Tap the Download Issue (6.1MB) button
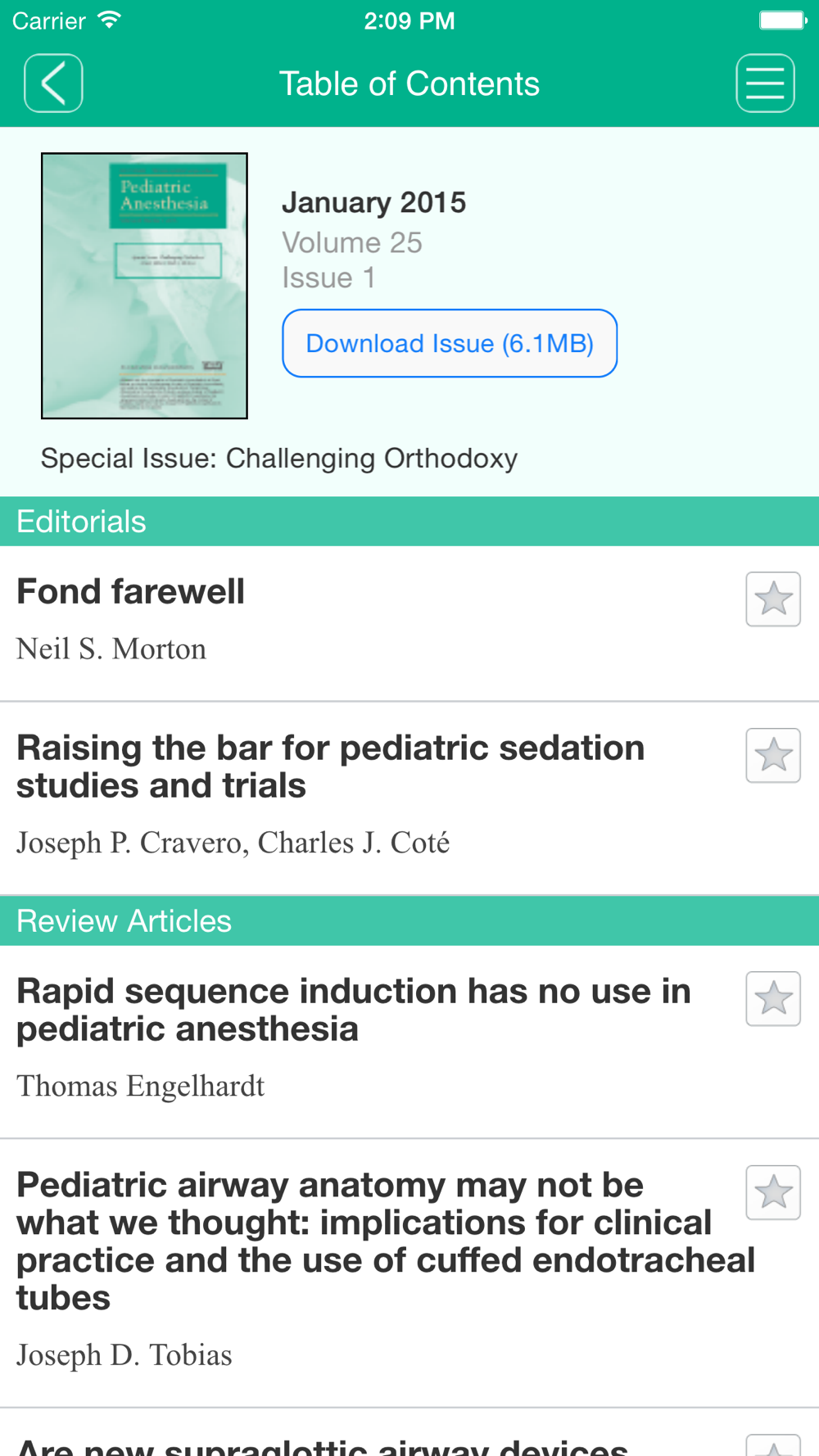This screenshot has height=1456, width=819. click(x=450, y=343)
